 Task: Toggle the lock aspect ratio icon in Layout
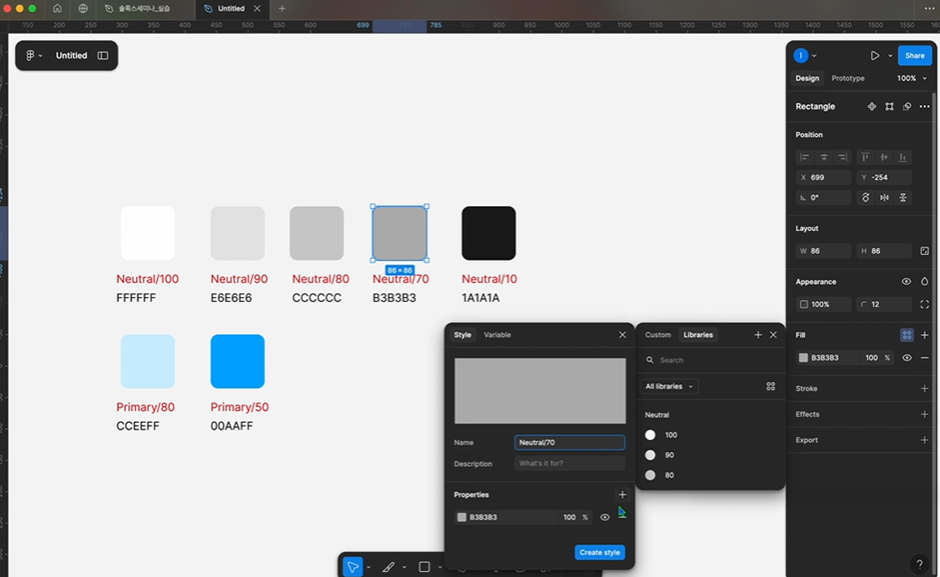tap(924, 251)
